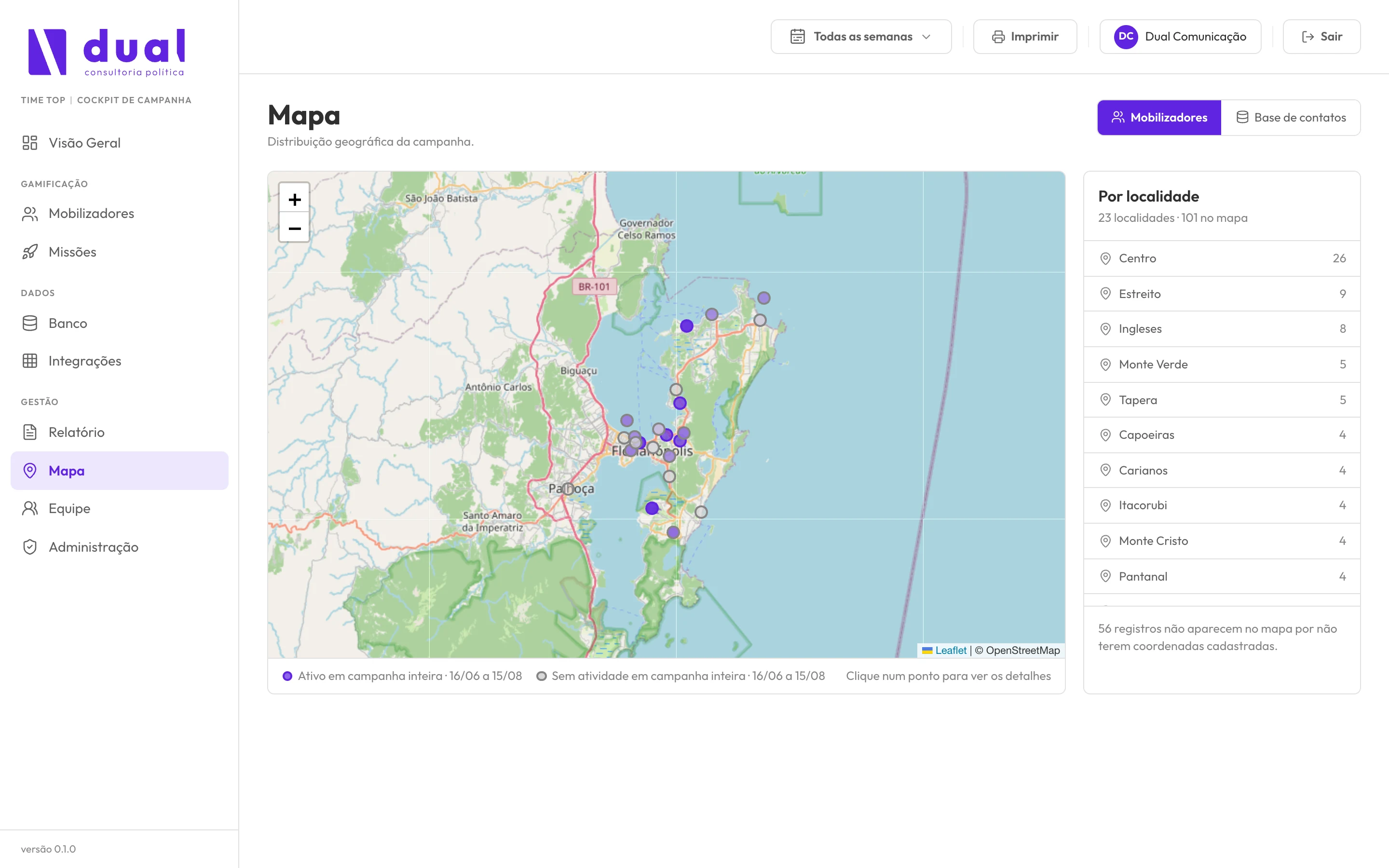This screenshot has width=1389, height=868.
Task: Open the Leaflet attribution link
Action: pyautogui.click(x=951, y=651)
